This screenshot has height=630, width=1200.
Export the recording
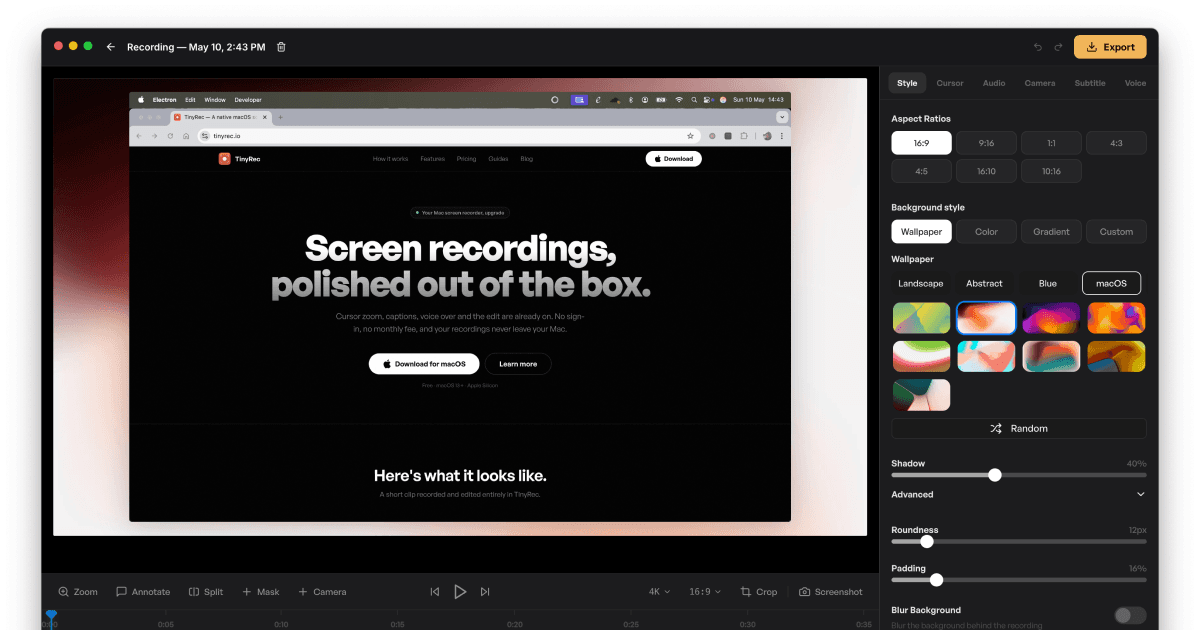[x=1110, y=47]
